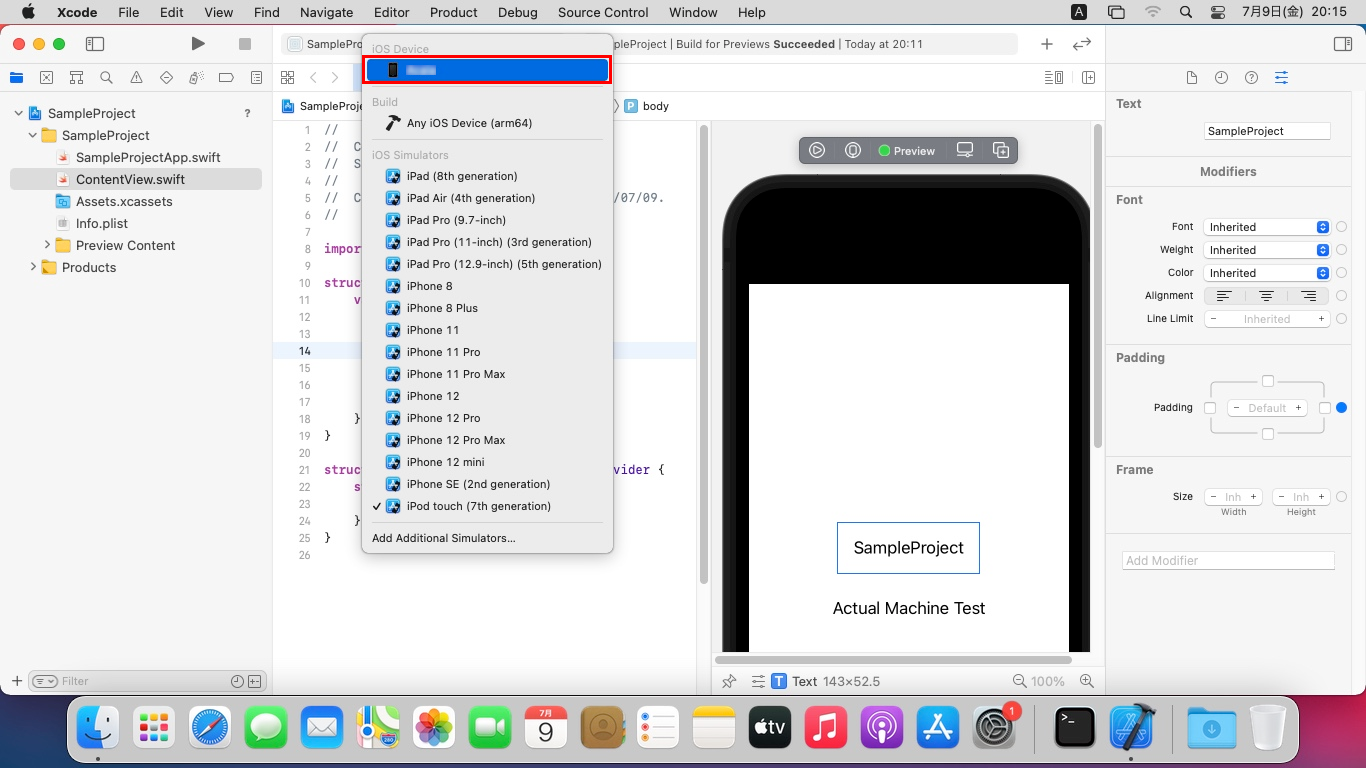The height and width of the screenshot is (768, 1366).
Task: Open Info.plist in the navigator
Action: 102,223
